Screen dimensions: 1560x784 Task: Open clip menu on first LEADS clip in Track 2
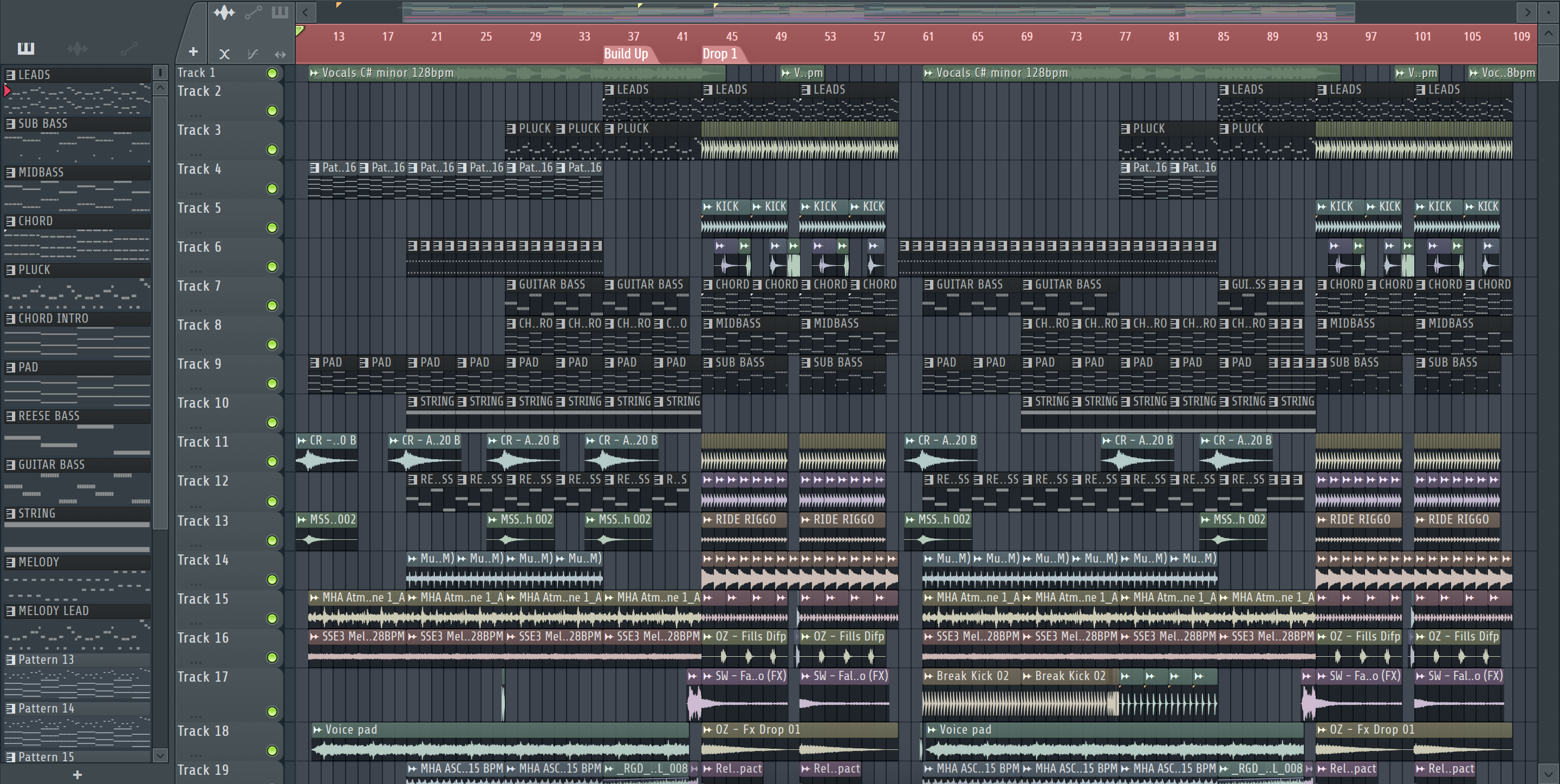pyautogui.click(x=609, y=89)
